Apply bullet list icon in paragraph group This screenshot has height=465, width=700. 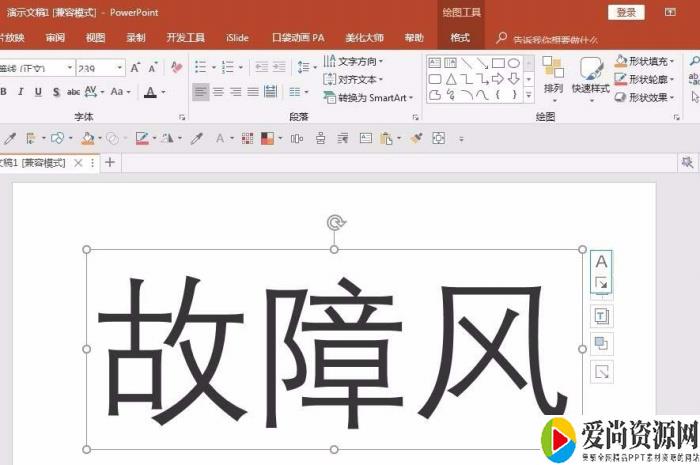pyautogui.click(x=200, y=67)
